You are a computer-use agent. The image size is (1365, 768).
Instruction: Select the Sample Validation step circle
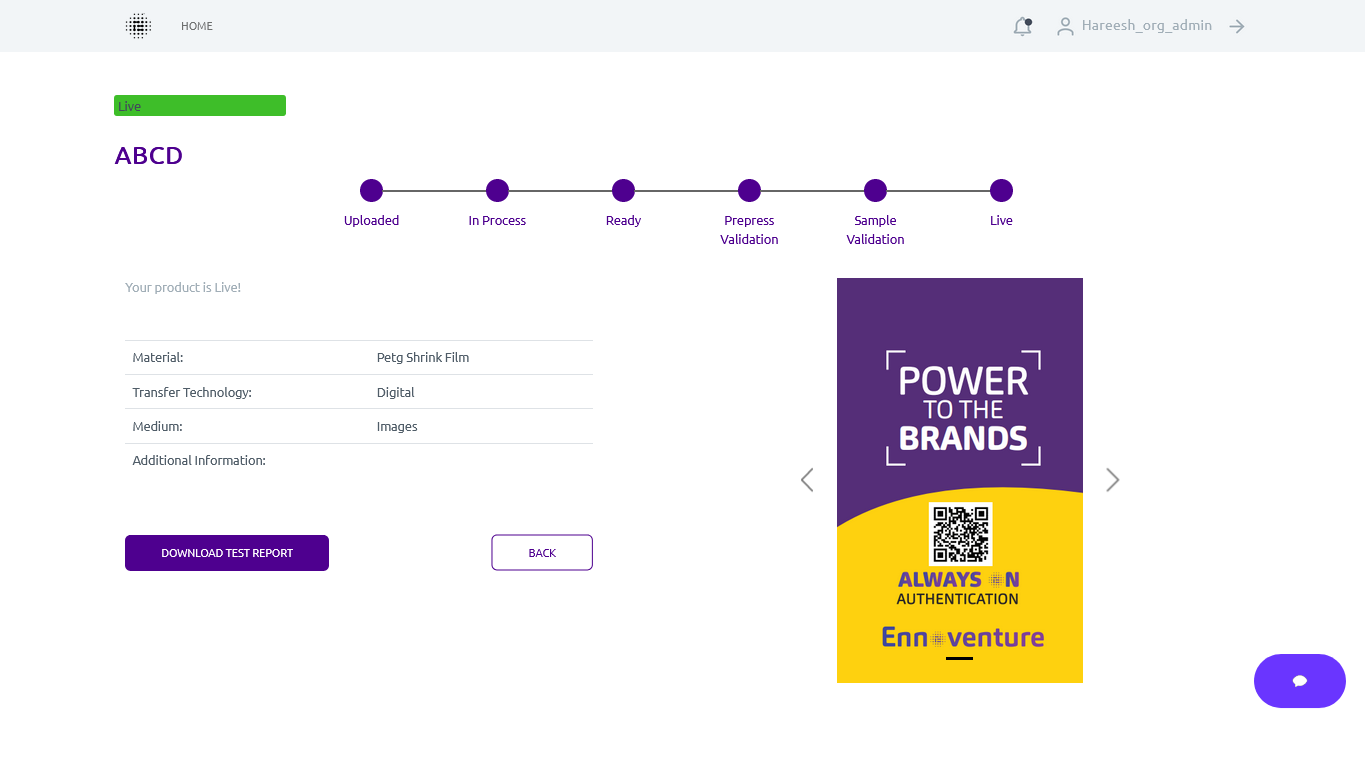coord(875,191)
